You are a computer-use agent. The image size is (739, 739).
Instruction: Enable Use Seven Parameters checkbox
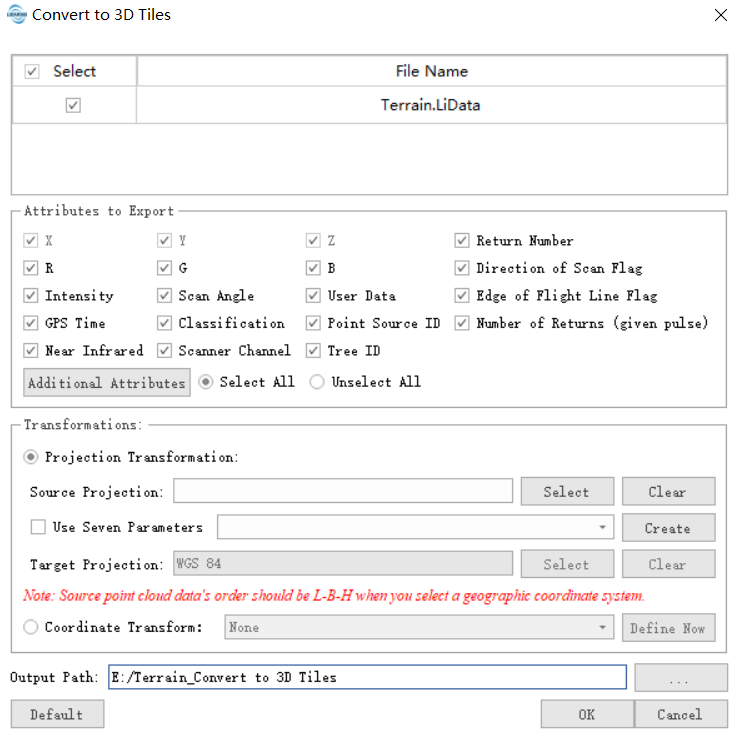[38, 527]
